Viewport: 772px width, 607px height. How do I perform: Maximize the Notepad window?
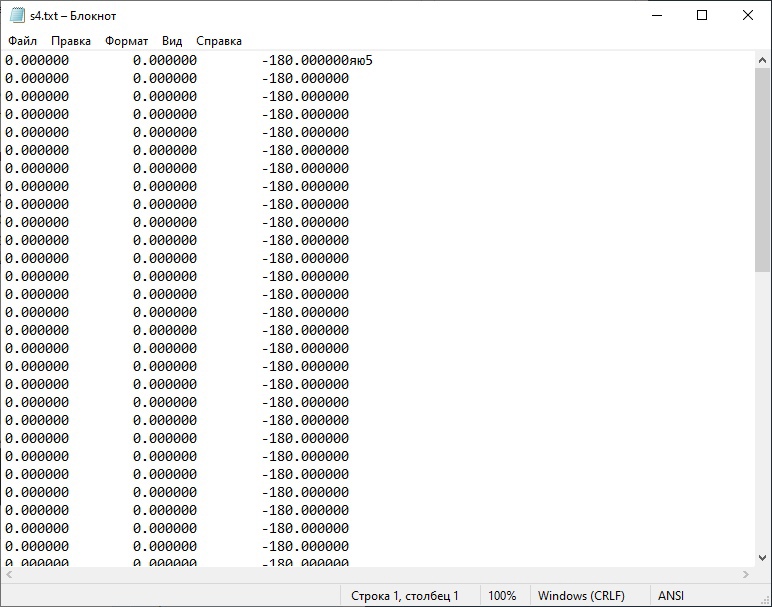coord(702,15)
